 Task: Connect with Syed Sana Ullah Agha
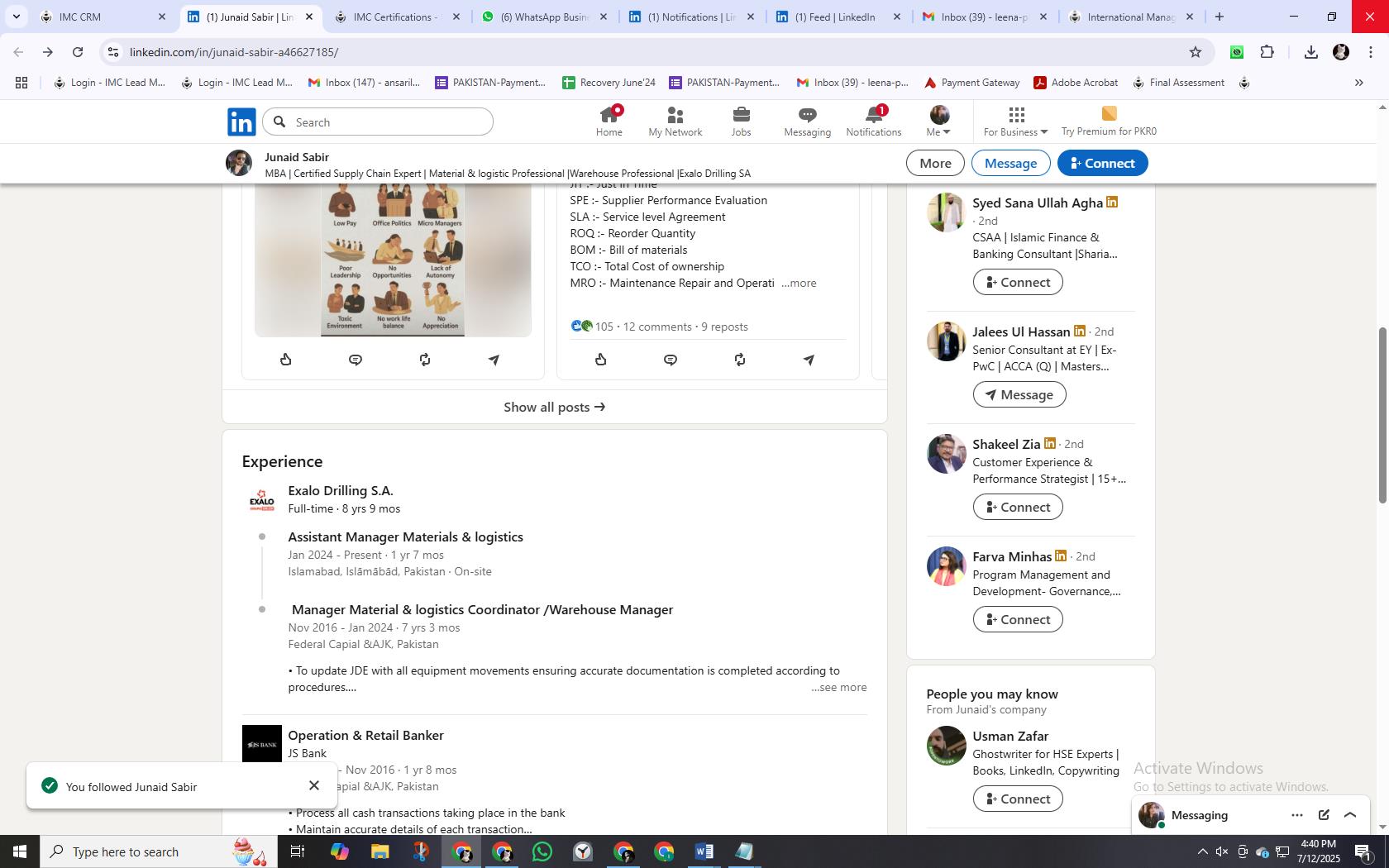click(x=1018, y=282)
